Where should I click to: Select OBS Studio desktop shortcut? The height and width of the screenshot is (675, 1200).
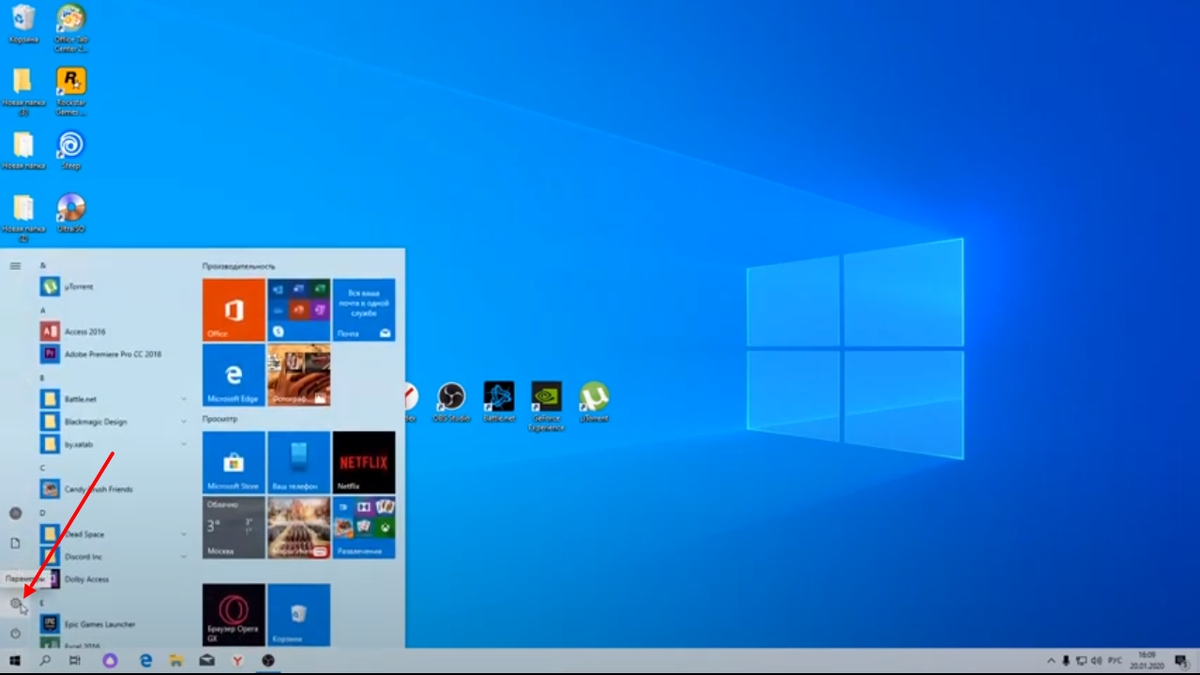(451, 402)
